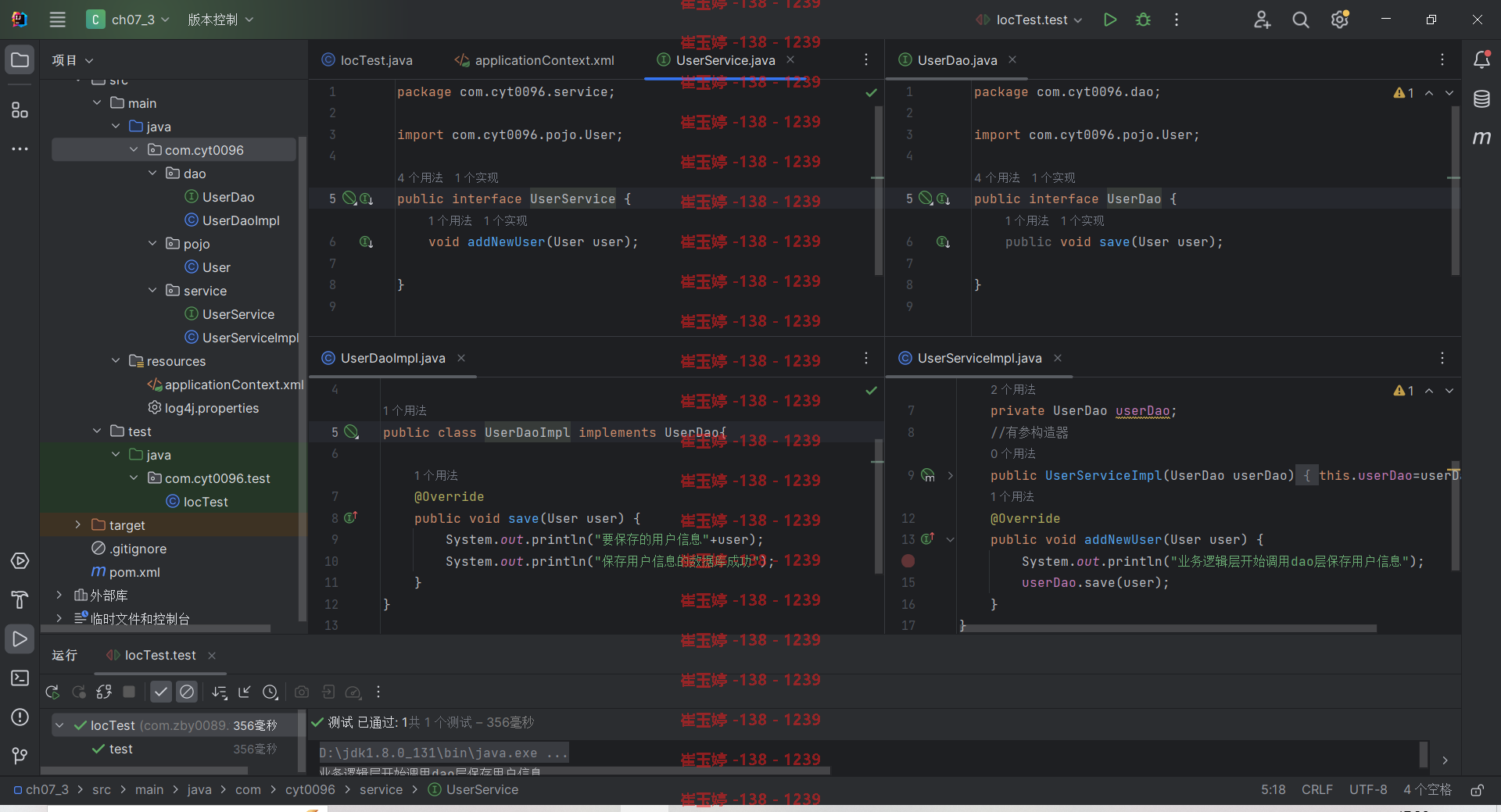Stop the running process square icon

click(129, 692)
